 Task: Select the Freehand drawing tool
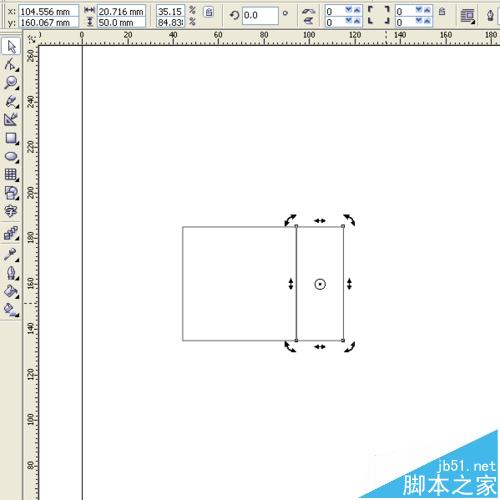tap(11, 101)
